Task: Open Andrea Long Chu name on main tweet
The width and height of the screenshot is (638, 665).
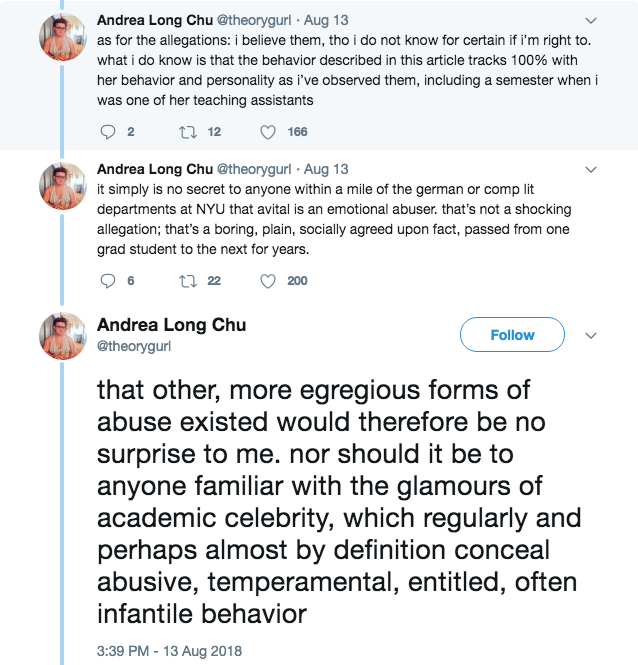Action: 171,325
